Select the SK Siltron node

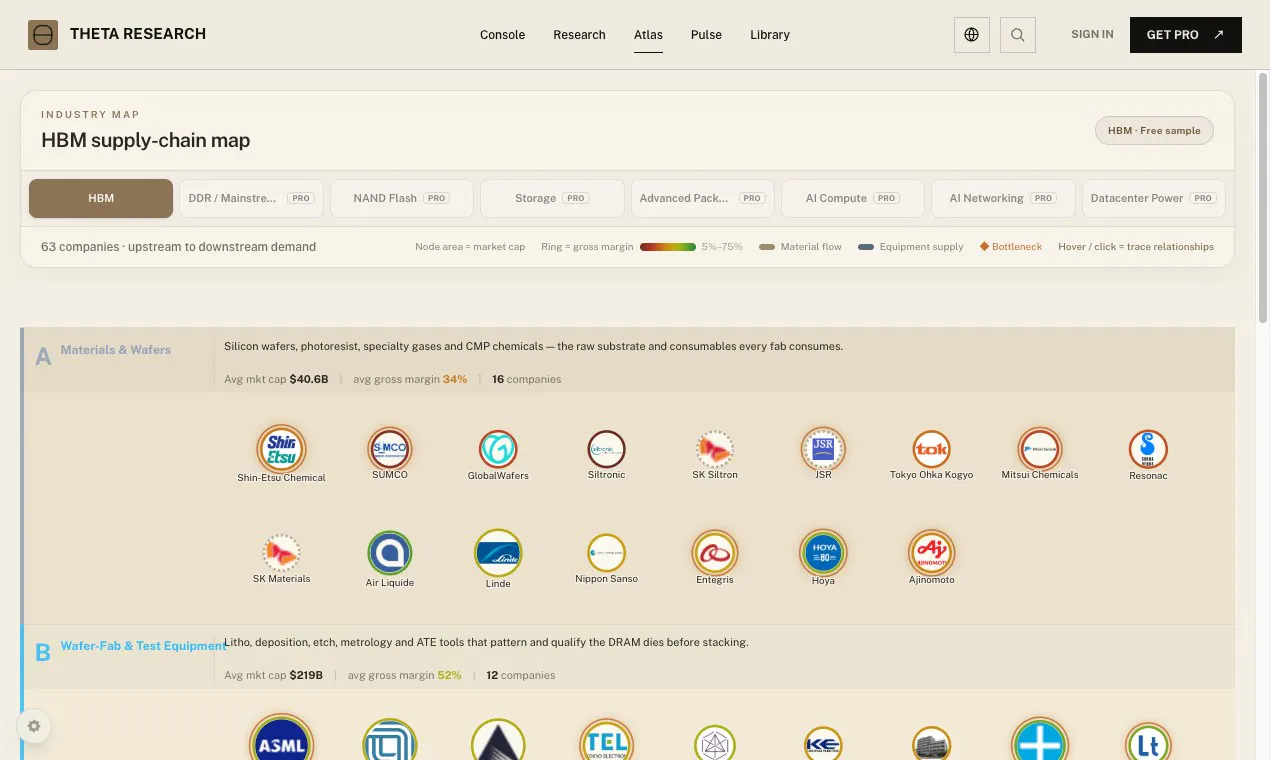[715, 450]
